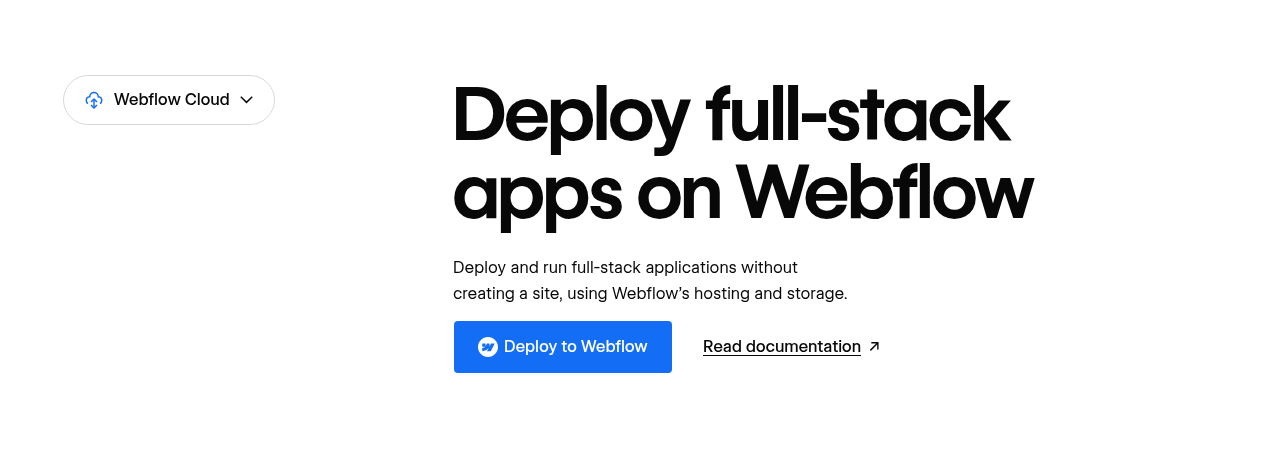Click the Webflow logo icon in Deploy button
The height and width of the screenshot is (449, 1265).
point(488,347)
